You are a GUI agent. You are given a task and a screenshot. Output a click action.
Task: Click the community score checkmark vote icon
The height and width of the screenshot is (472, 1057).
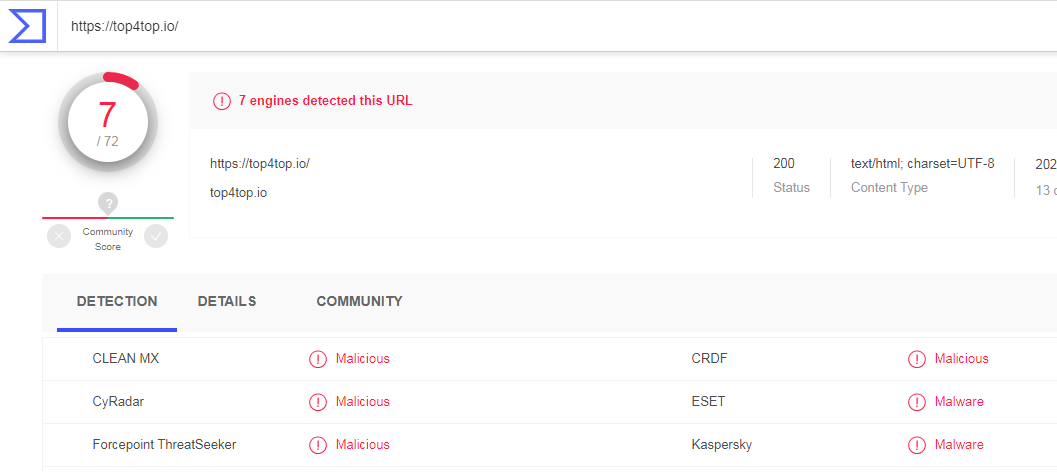tap(156, 236)
